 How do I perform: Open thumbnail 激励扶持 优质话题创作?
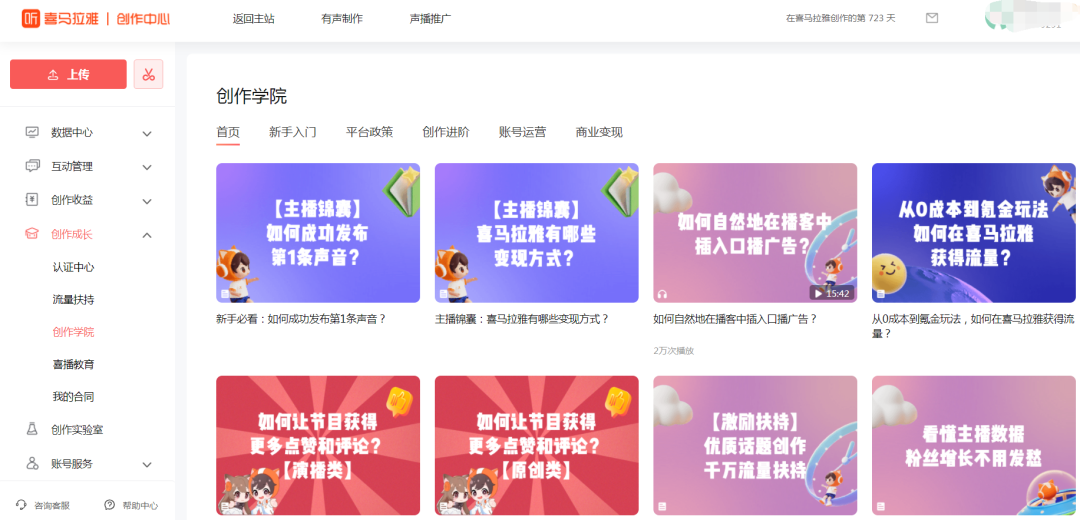(x=755, y=446)
